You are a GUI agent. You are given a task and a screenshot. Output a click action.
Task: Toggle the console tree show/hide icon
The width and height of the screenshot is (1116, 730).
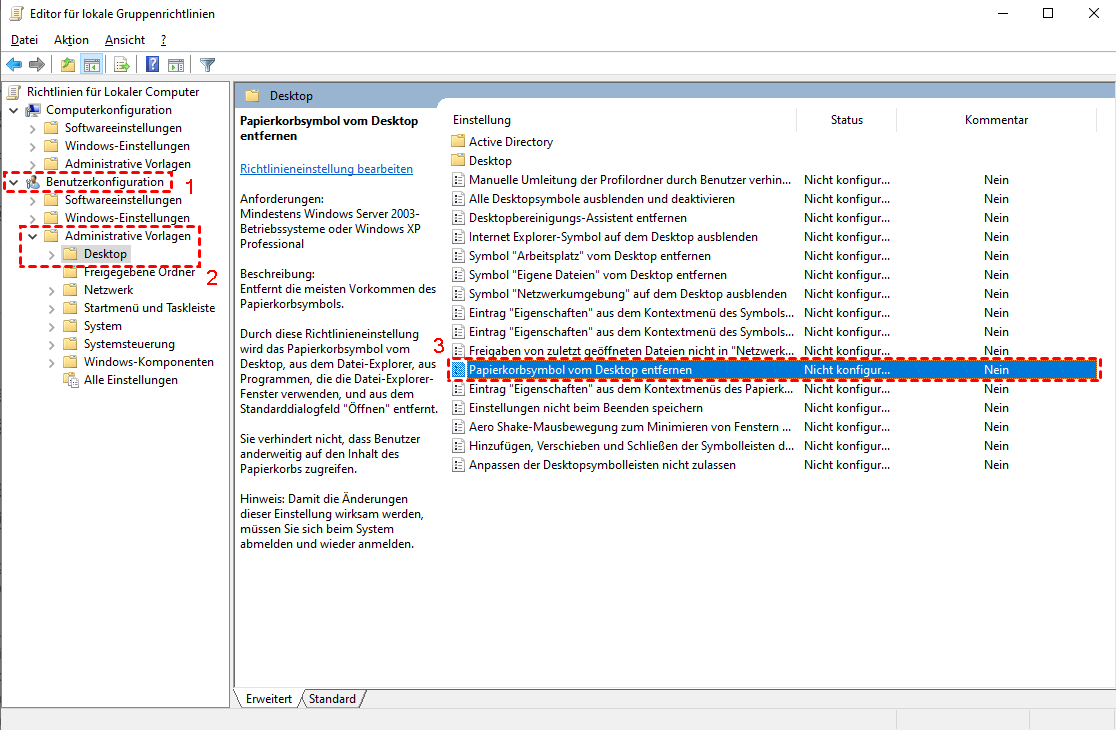click(x=91, y=65)
